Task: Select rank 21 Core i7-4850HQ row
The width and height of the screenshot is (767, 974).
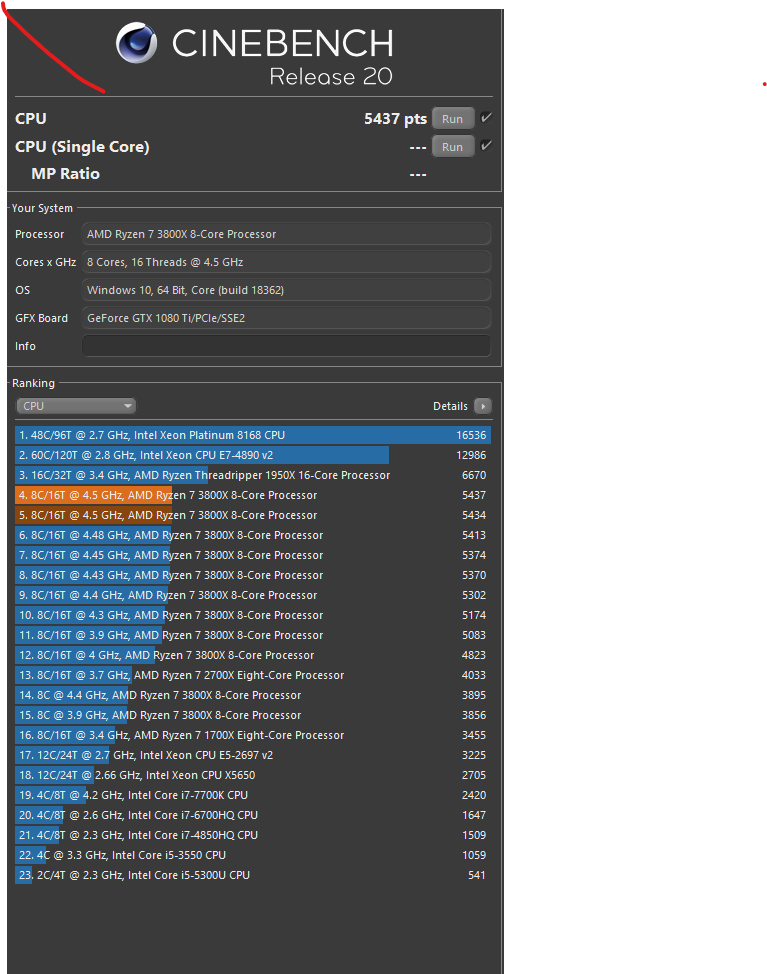Action: [x=253, y=835]
